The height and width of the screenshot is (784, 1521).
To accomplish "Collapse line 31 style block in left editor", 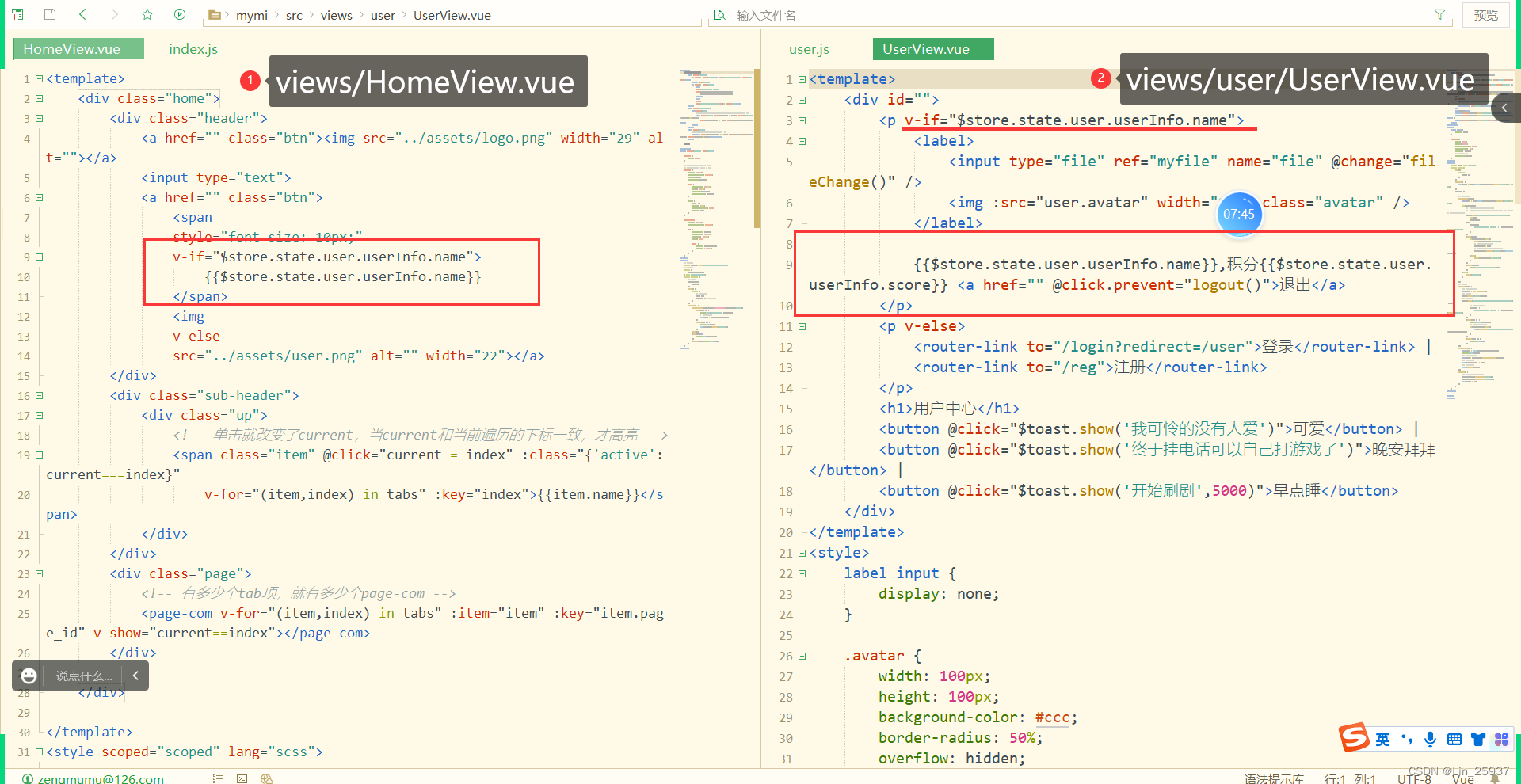I will click(x=39, y=752).
